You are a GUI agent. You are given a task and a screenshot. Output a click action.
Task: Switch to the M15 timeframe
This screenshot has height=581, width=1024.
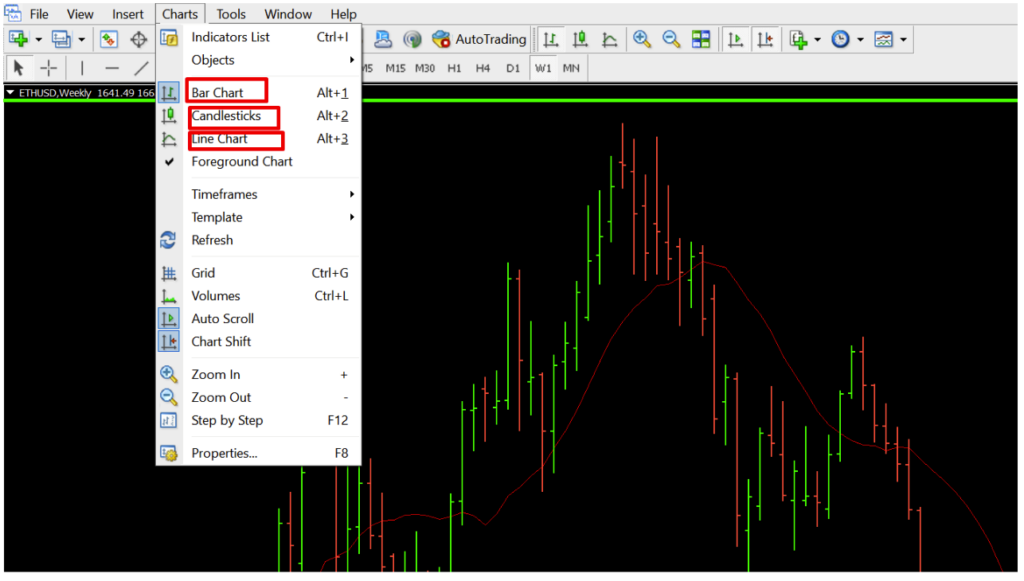[x=395, y=68]
